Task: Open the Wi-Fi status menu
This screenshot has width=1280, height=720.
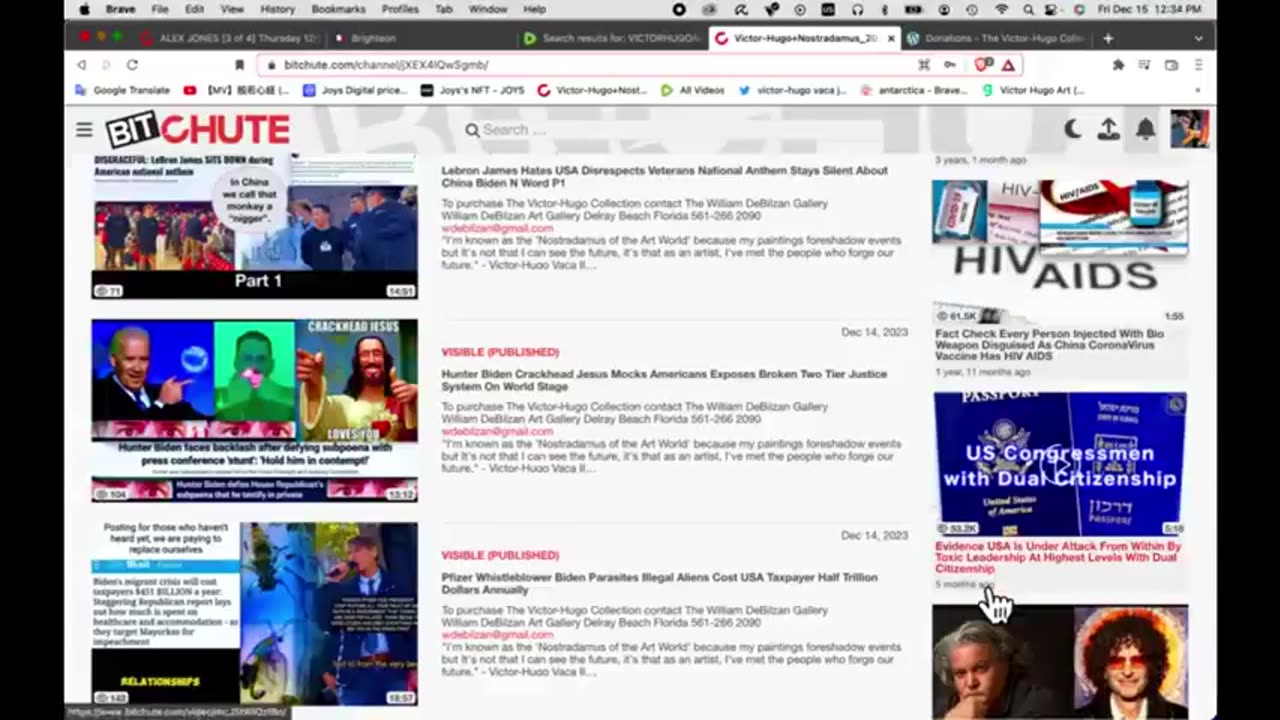Action: coord(1002,9)
